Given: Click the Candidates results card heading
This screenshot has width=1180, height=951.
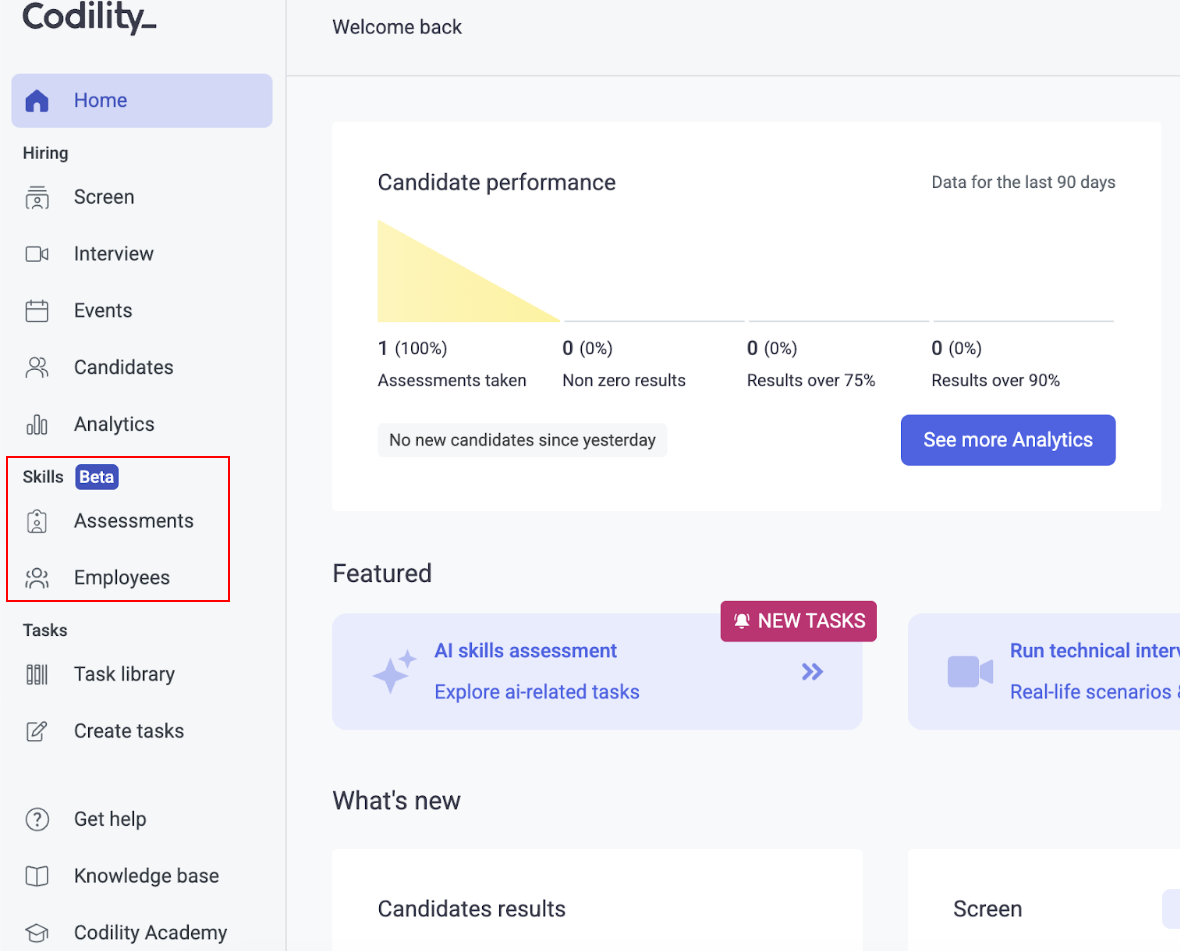Looking at the screenshot, I should tap(472, 909).
